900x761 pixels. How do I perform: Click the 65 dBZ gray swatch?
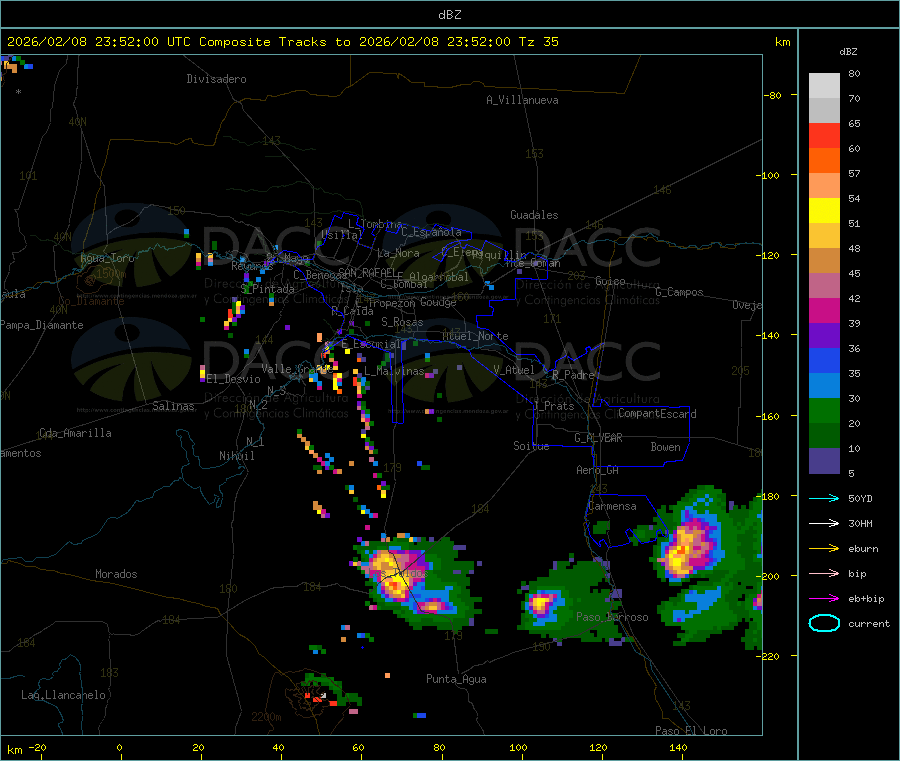(824, 111)
